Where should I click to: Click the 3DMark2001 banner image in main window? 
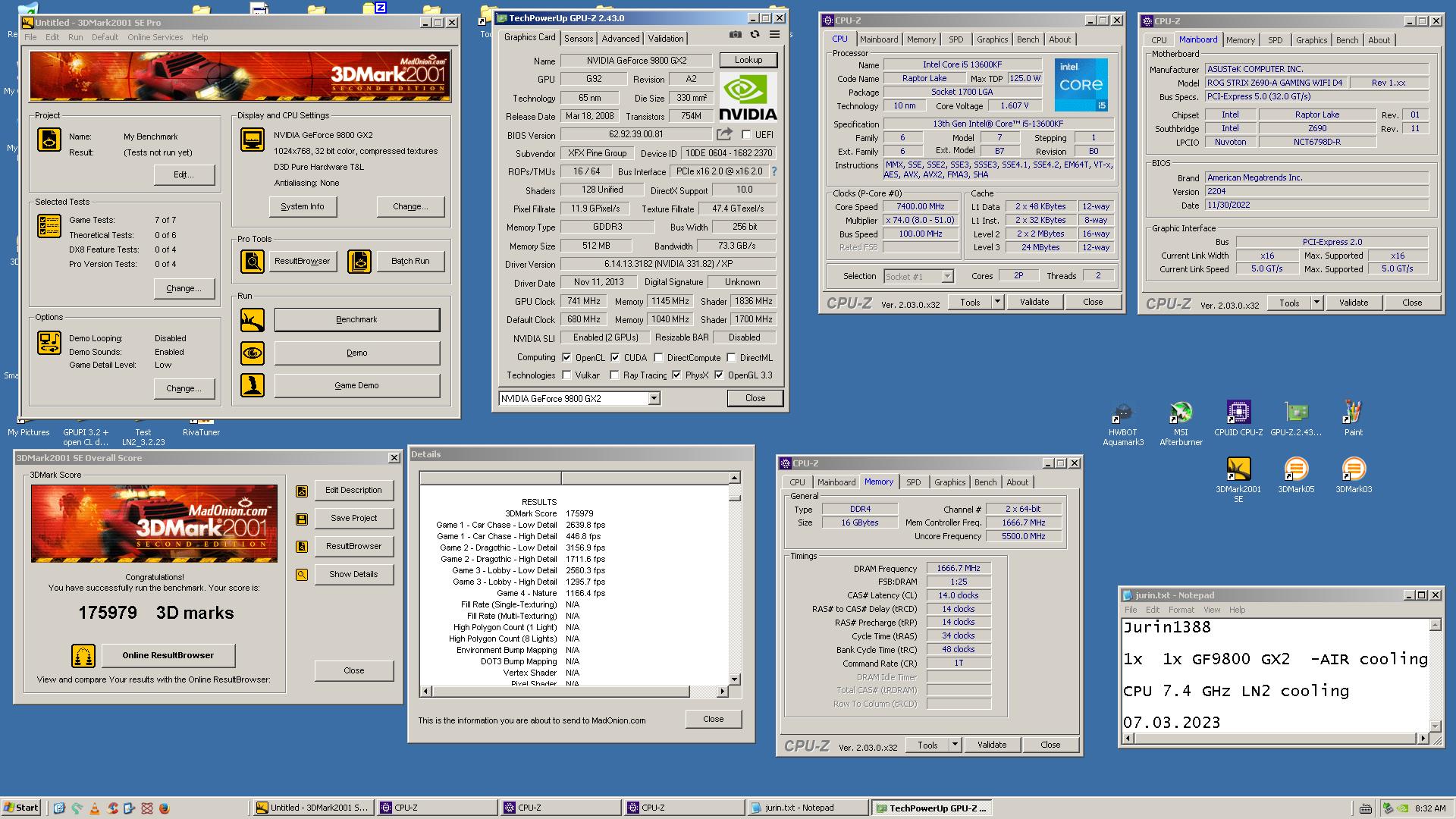pyautogui.click(x=240, y=77)
